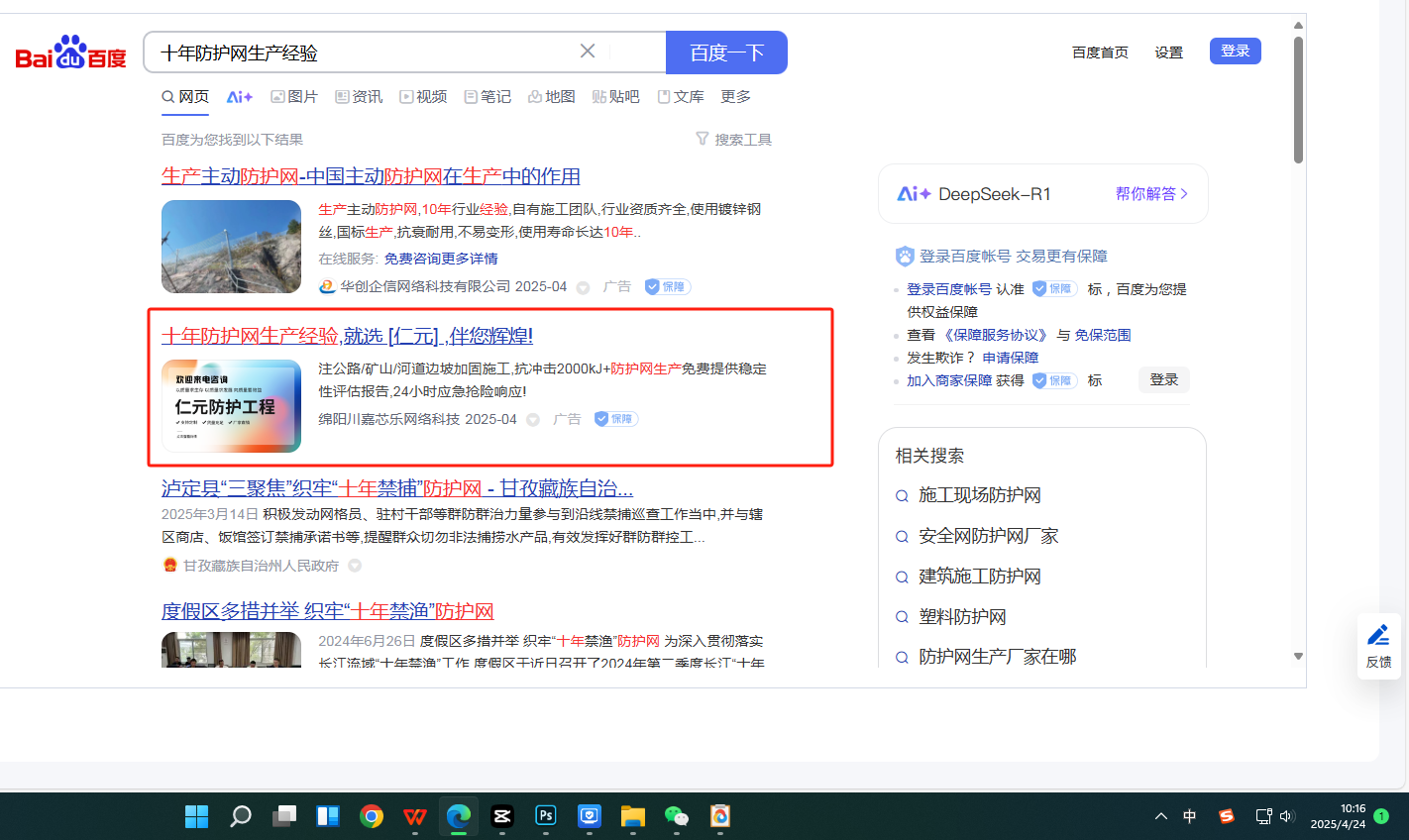The image size is (1409, 840).
Task: Open related search 安全网防护网厂家
Action: click(988, 536)
